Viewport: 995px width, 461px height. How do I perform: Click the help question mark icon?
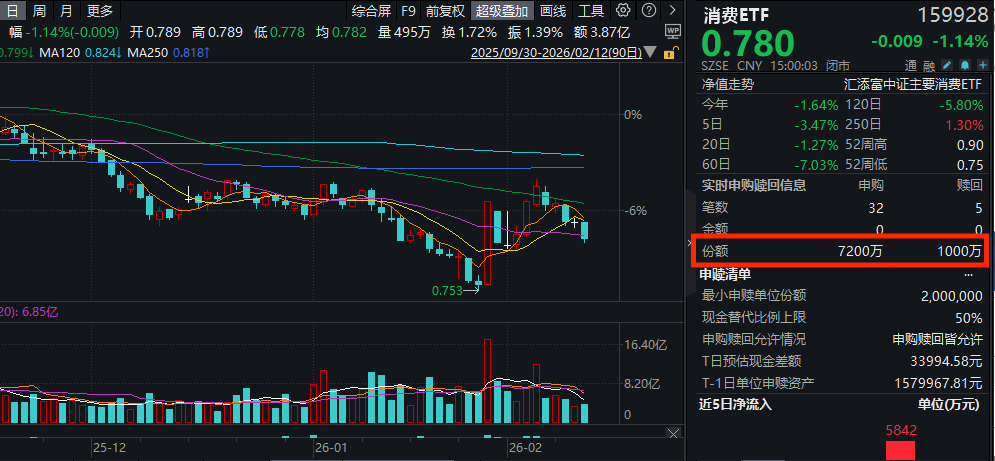click(x=646, y=11)
